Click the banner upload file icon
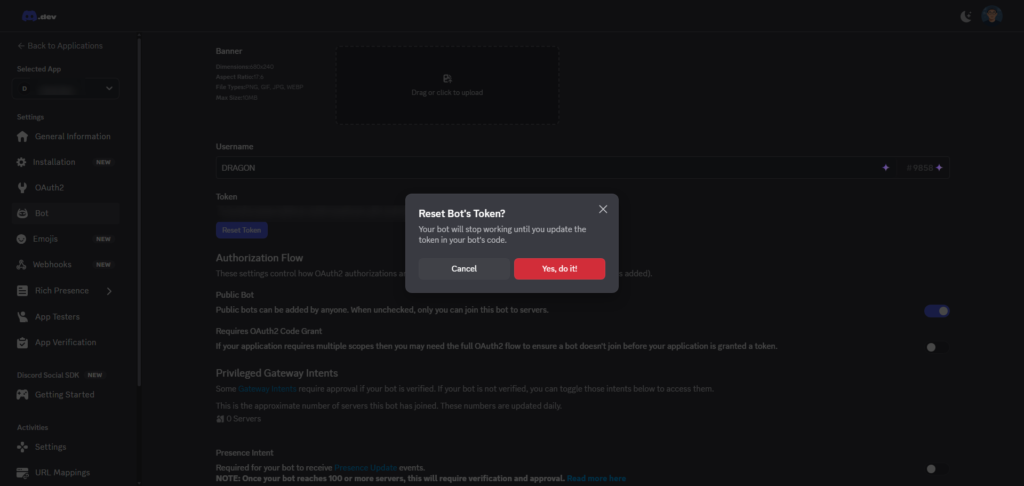This screenshot has width=1024, height=486. point(447,78)
